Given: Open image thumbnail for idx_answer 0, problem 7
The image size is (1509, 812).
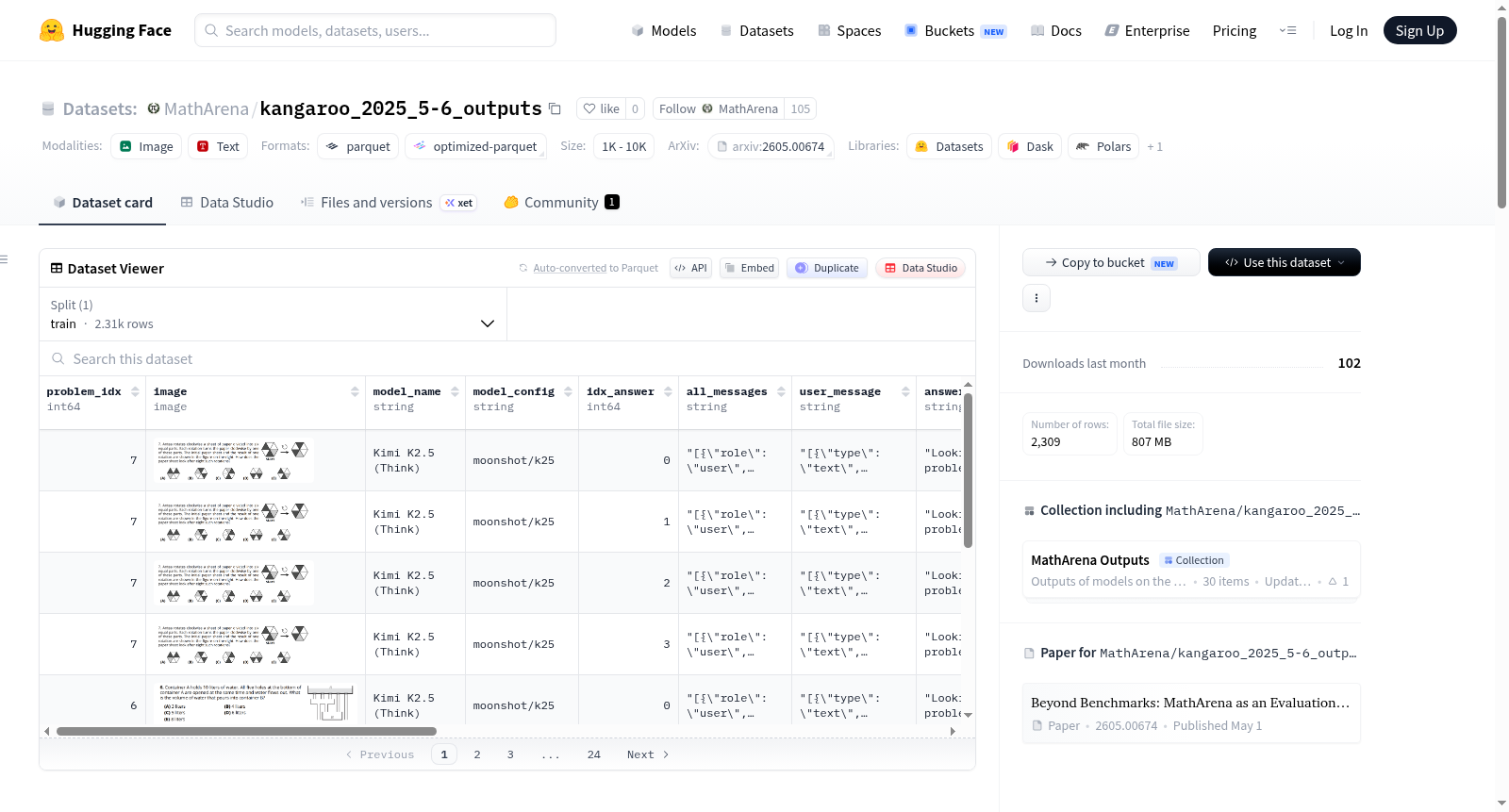Looking at the screenshot, I should tap(234, 460).
